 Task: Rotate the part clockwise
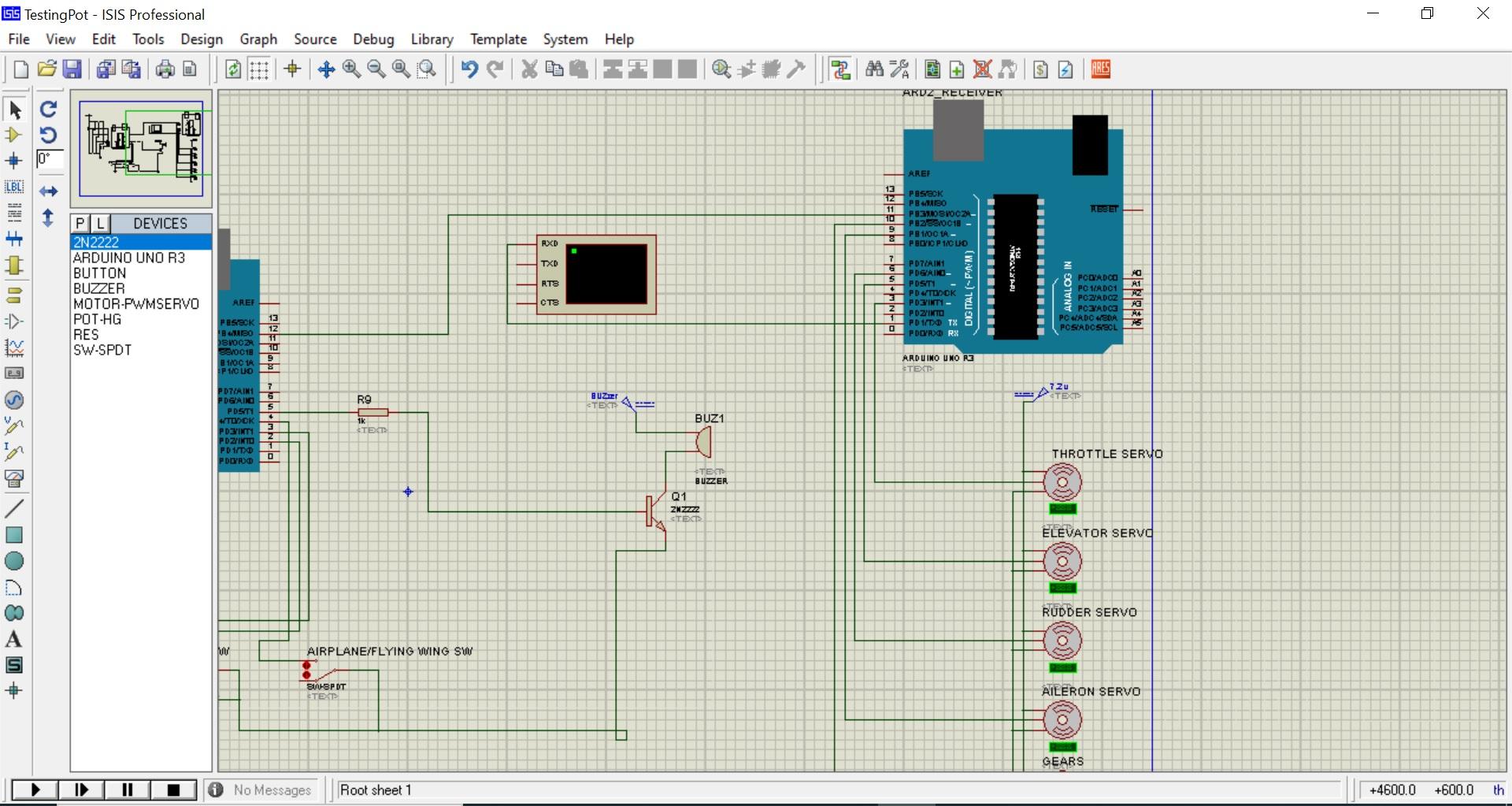click(49, 110)
